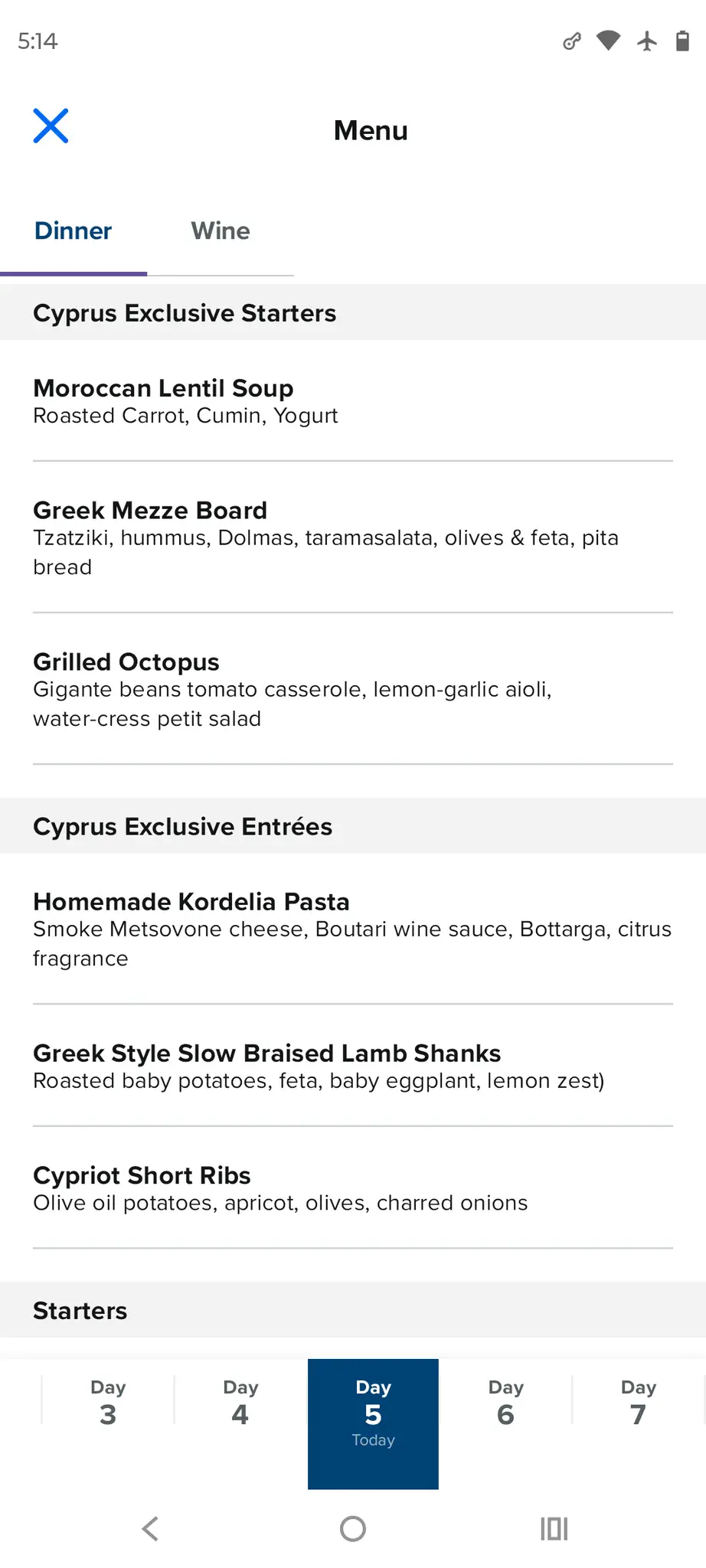Screen dimensions: 706x1568
Task: Select the Grilled Octopus starter
Action: 352,689
